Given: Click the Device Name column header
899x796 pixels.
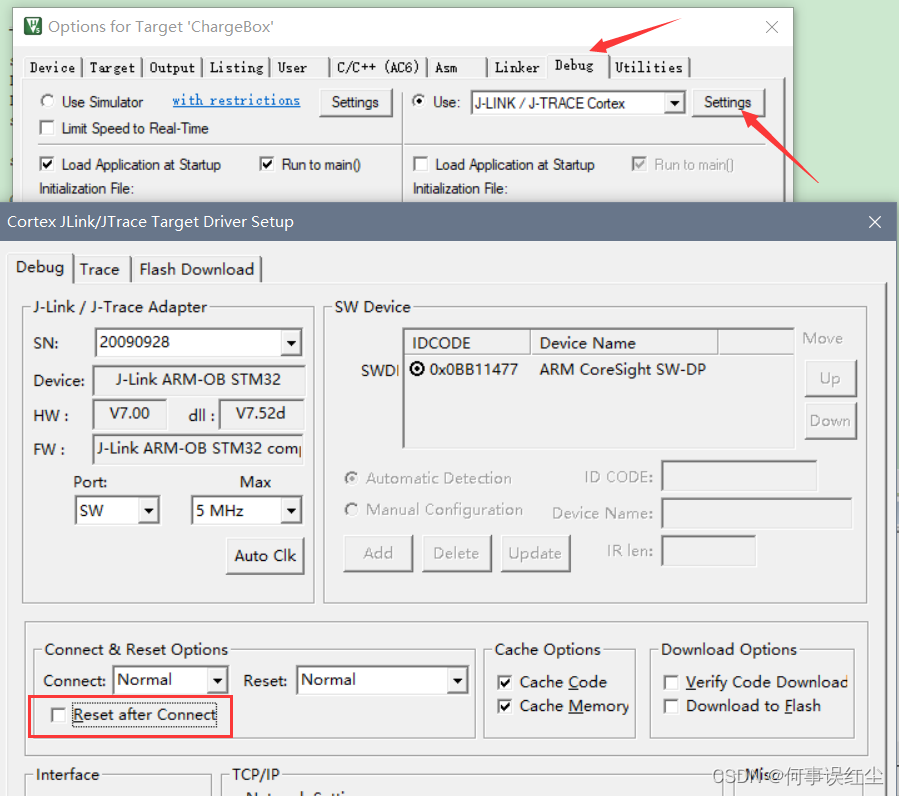Looking at the screenshot, I should click(x=624, y=342).
